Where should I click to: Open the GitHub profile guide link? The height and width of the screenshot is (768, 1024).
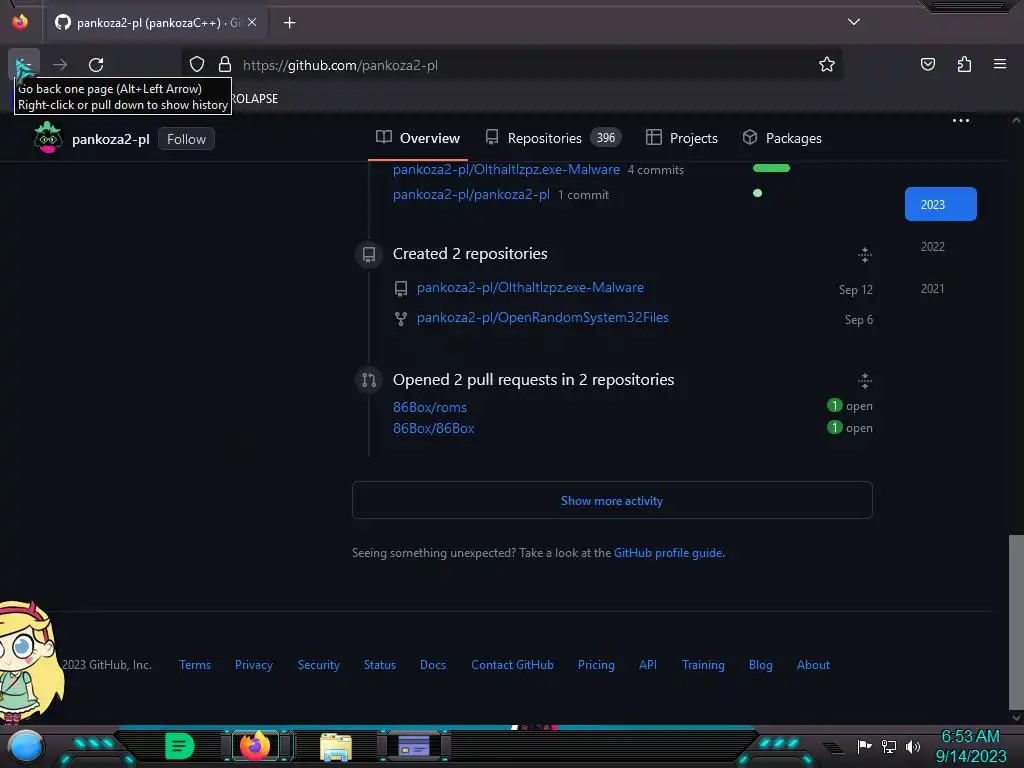668,552
